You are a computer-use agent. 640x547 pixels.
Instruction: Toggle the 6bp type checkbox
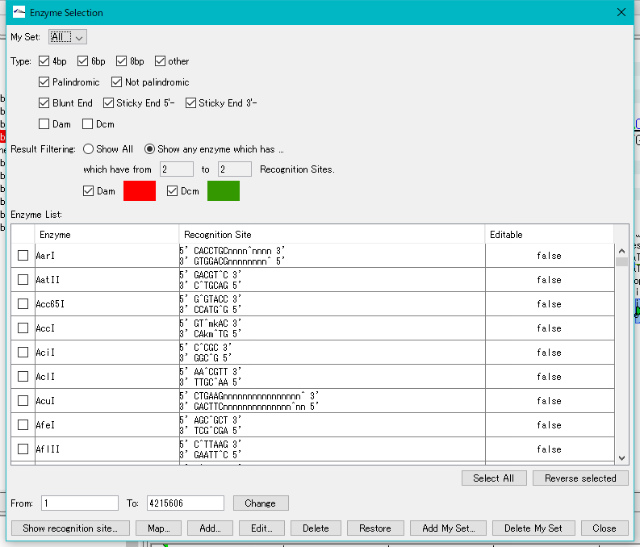coord(82,61)
